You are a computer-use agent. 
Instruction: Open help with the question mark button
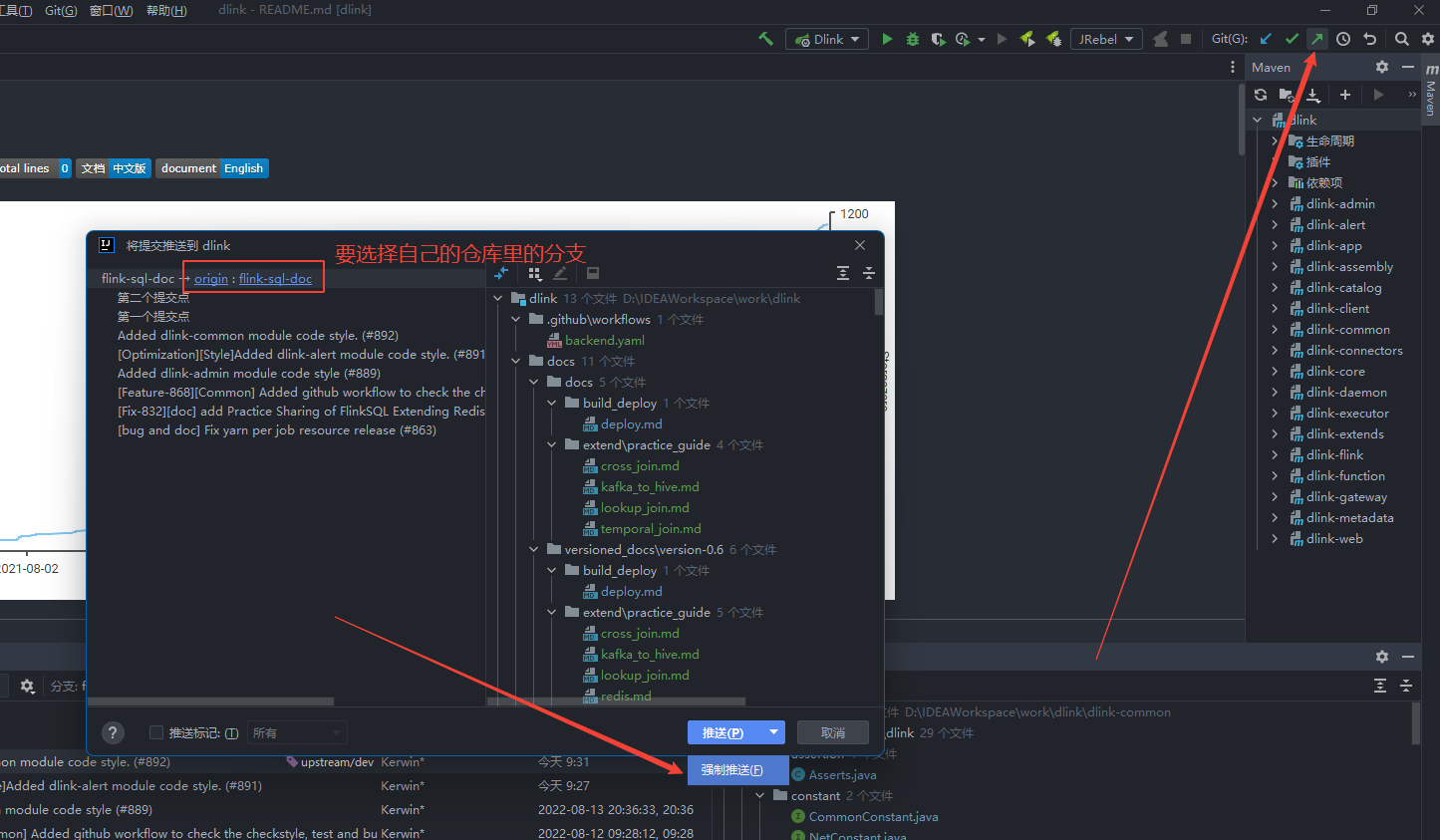(x=114, y=732)
